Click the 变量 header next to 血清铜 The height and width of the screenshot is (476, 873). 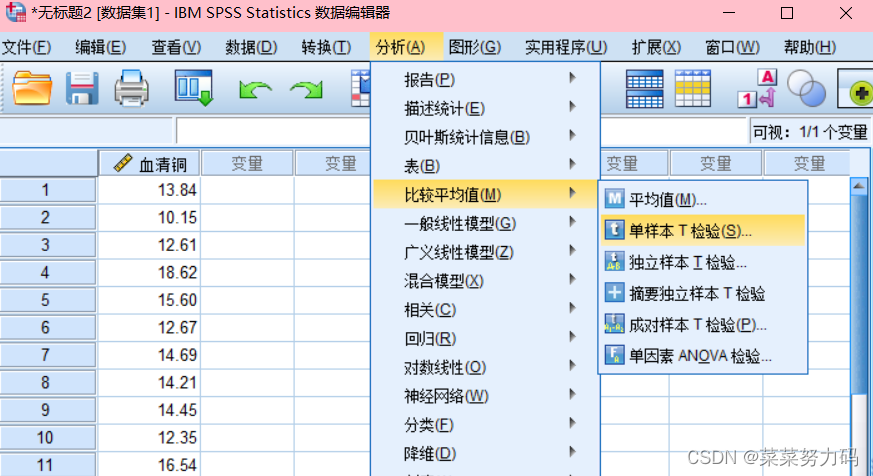(x=247, y=163)
